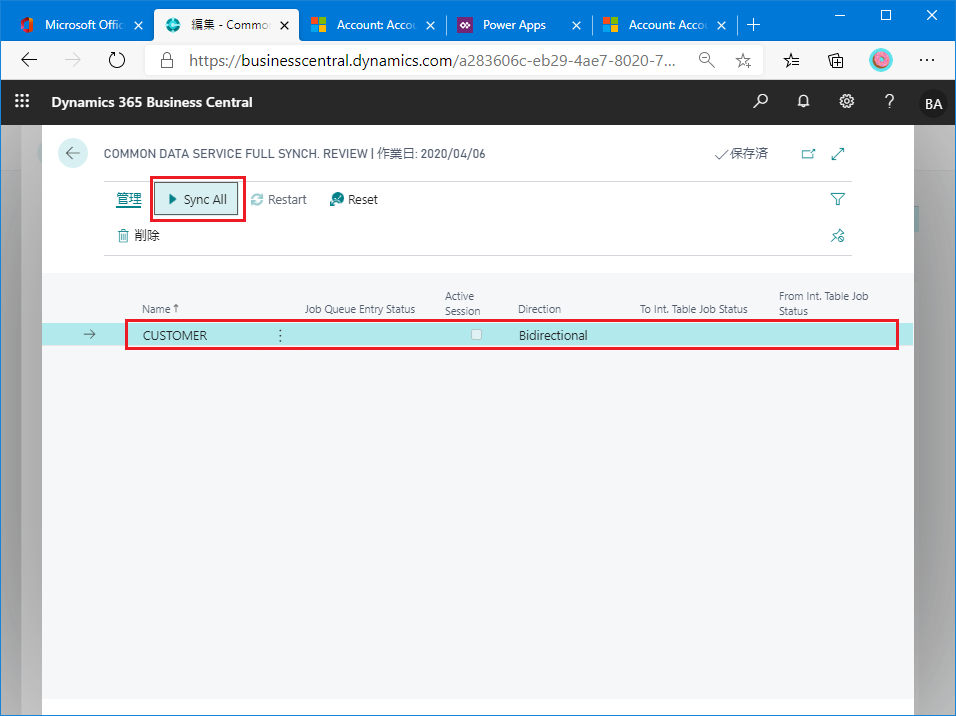Open the Business Central search magnifier
This screenshot has width=956, height=716.
coord(761,102)
